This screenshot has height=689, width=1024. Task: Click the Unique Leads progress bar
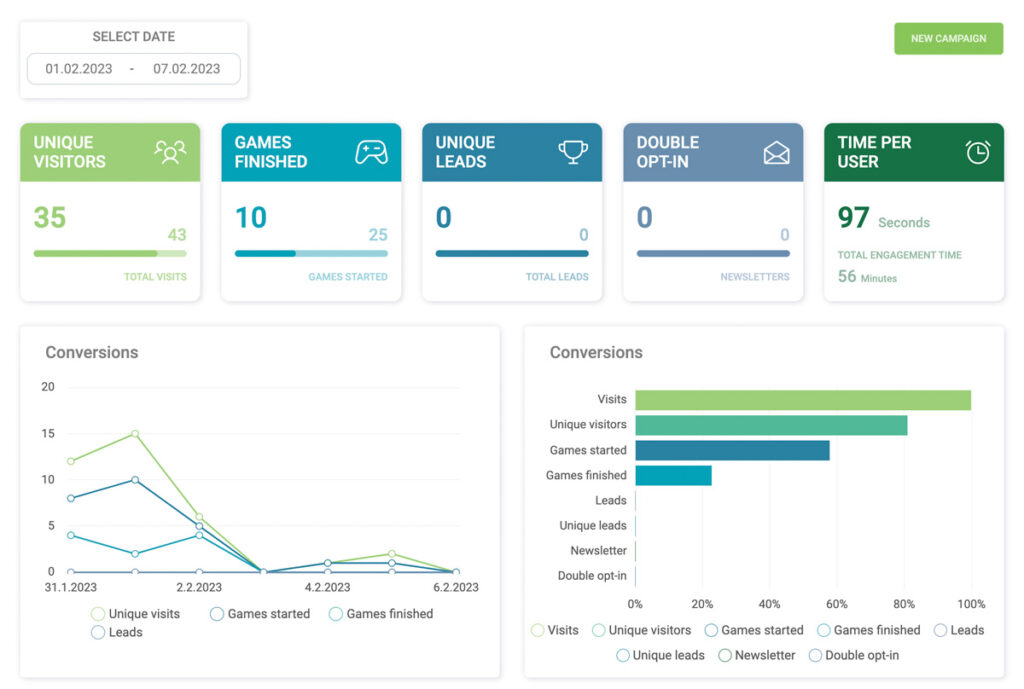(512, 253)
